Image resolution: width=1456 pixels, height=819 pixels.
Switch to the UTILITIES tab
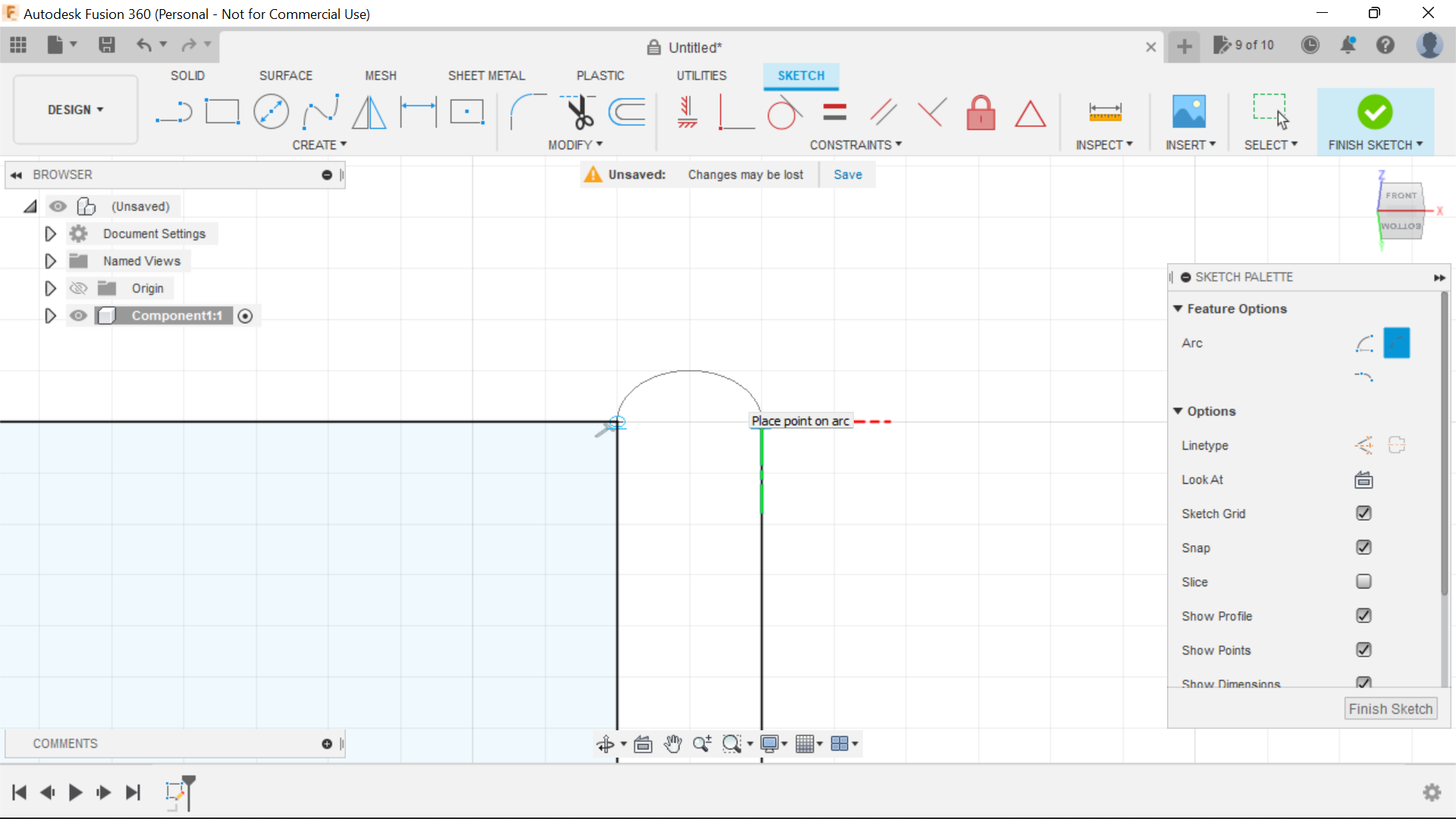(701, 76)
